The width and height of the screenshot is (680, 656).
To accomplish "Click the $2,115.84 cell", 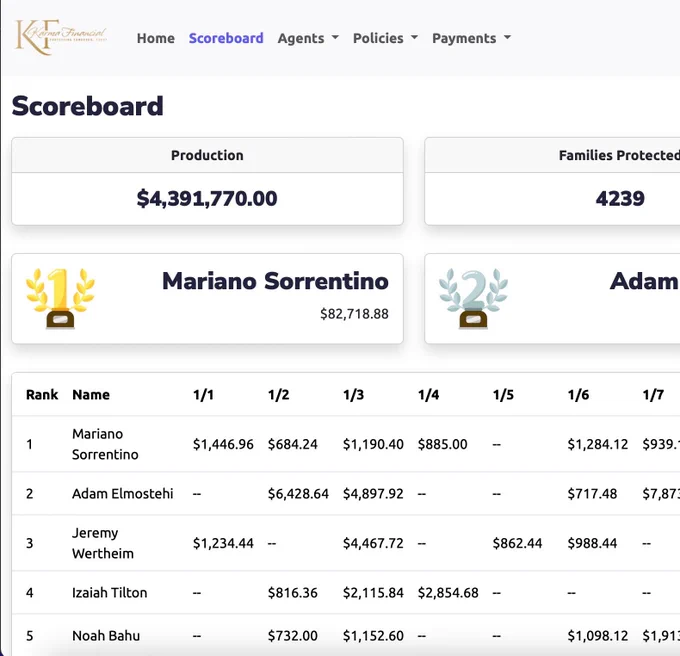I will coord(373,592).
